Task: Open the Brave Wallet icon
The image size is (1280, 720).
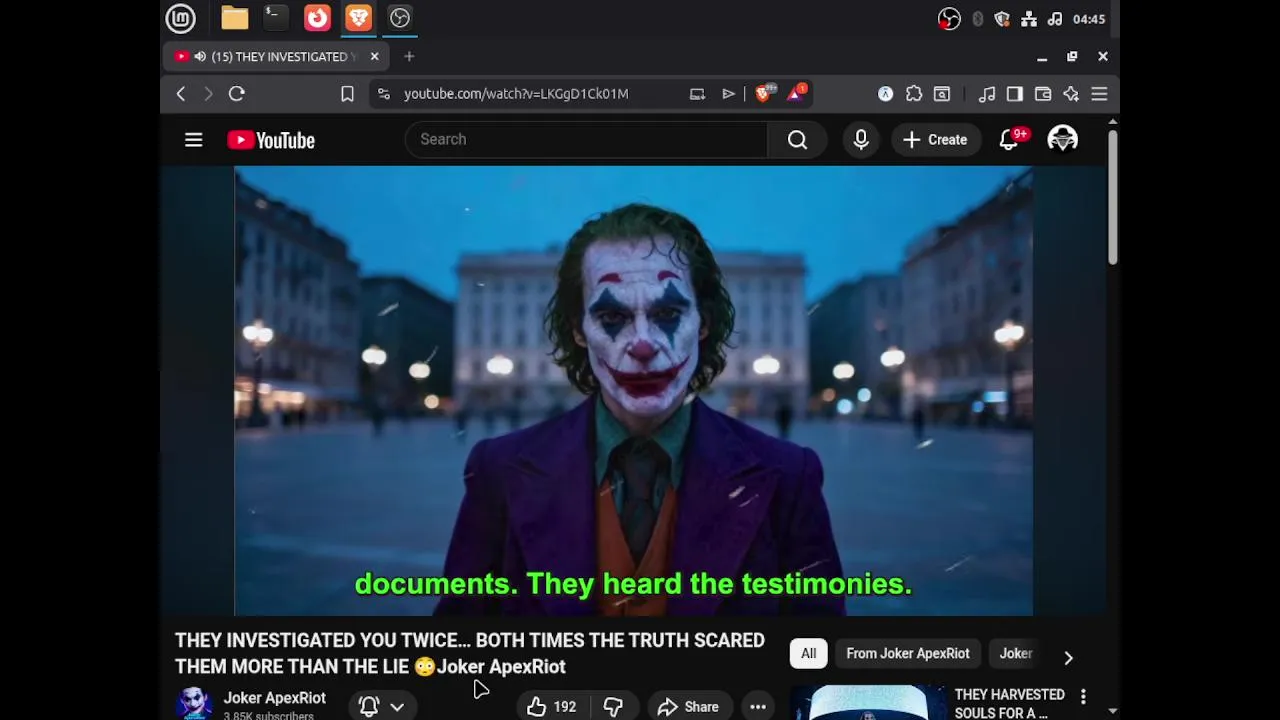Action: [1043, 94]
